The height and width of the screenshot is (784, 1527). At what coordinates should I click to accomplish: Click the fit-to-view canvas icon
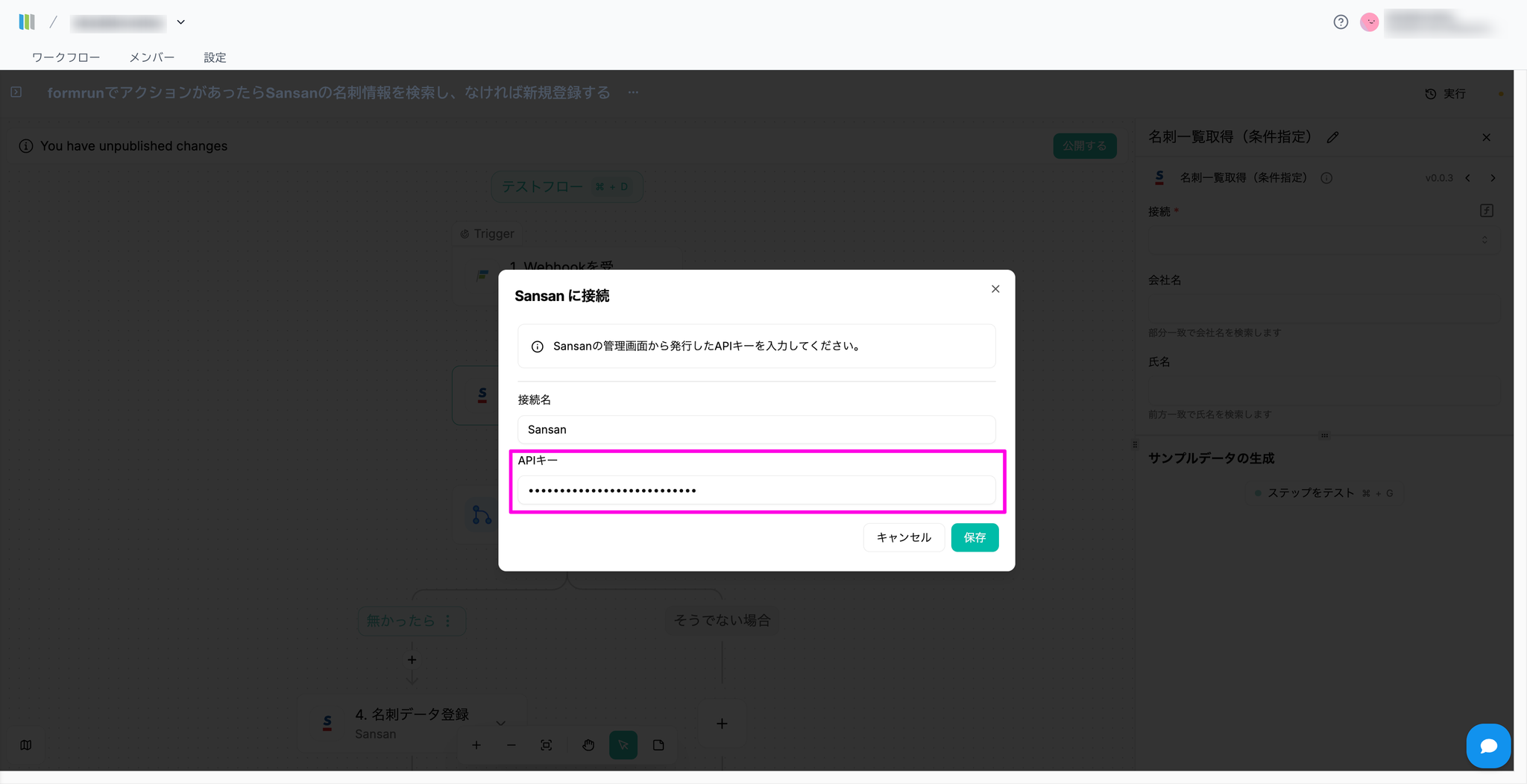[547, 745]
